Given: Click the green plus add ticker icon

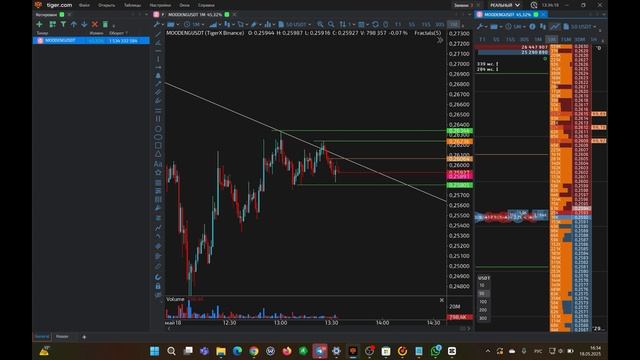Looking at the screenshot, I should [40, 24].
